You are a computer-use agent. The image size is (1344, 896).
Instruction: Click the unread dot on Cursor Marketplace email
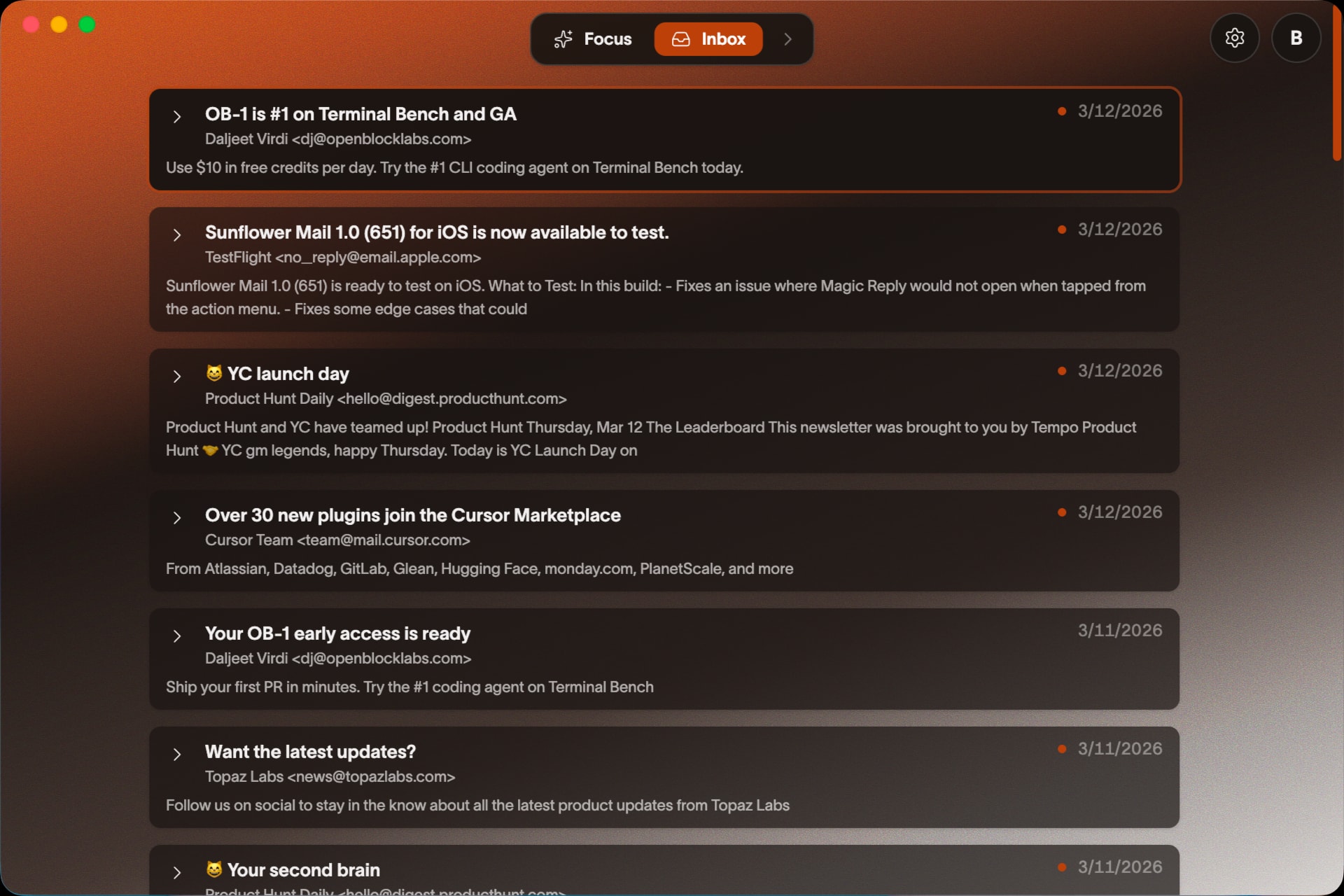[1062, 512]
